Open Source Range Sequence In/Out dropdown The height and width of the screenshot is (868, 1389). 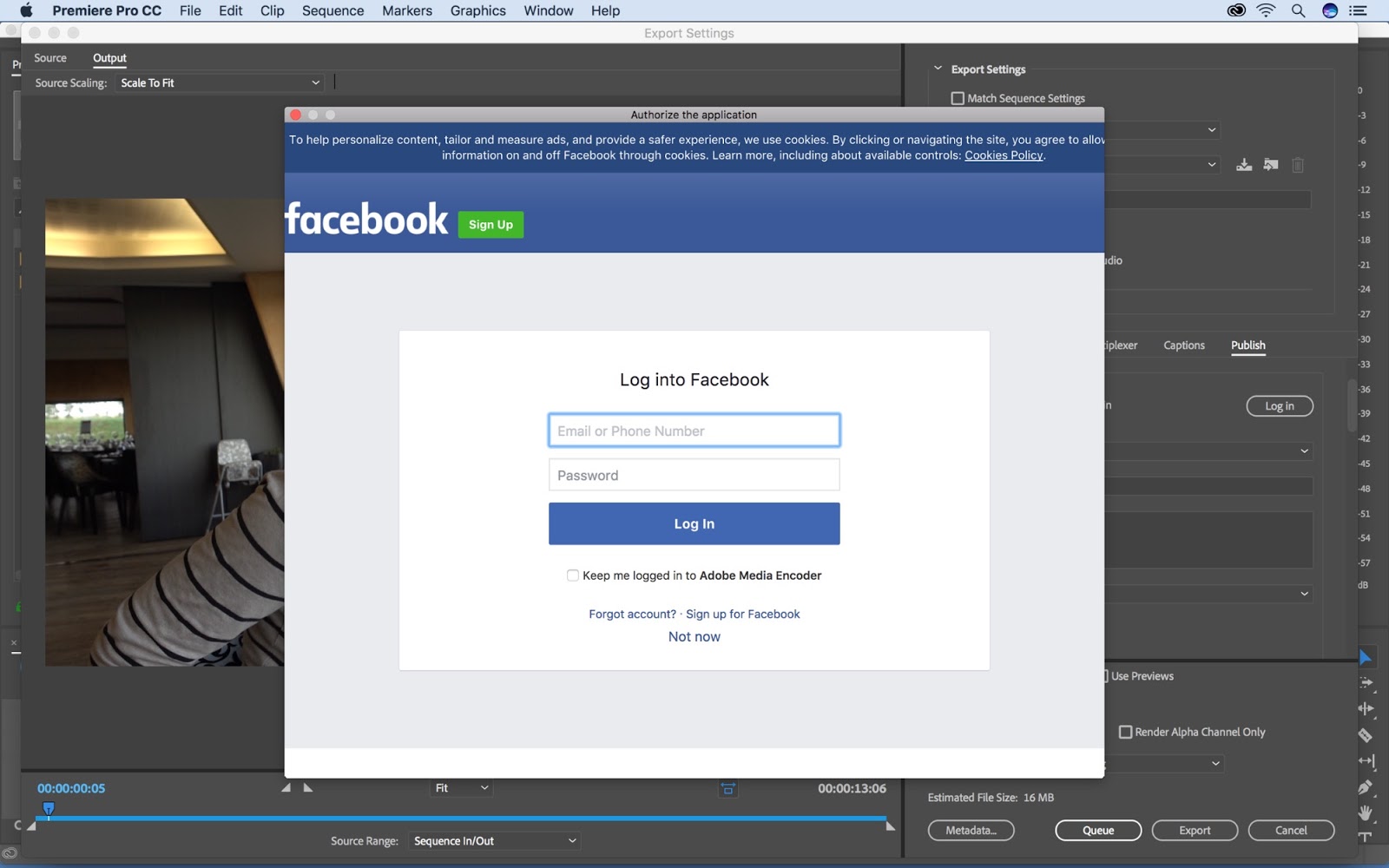[x=494, y=840]
